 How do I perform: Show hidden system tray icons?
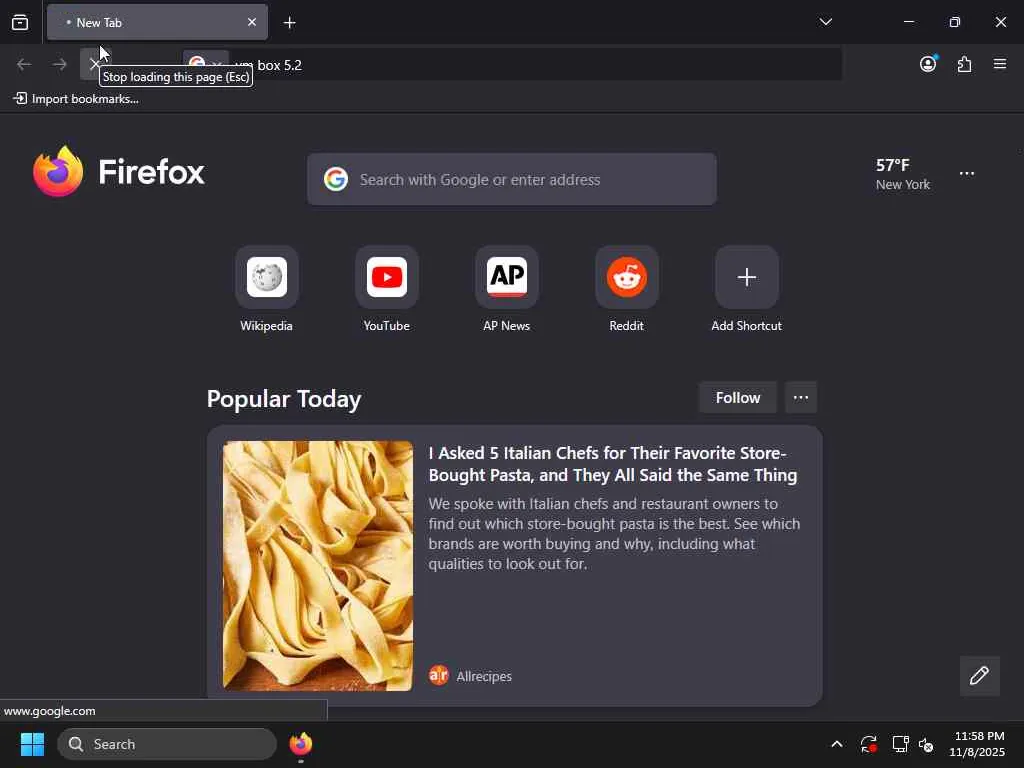point(837,744)
